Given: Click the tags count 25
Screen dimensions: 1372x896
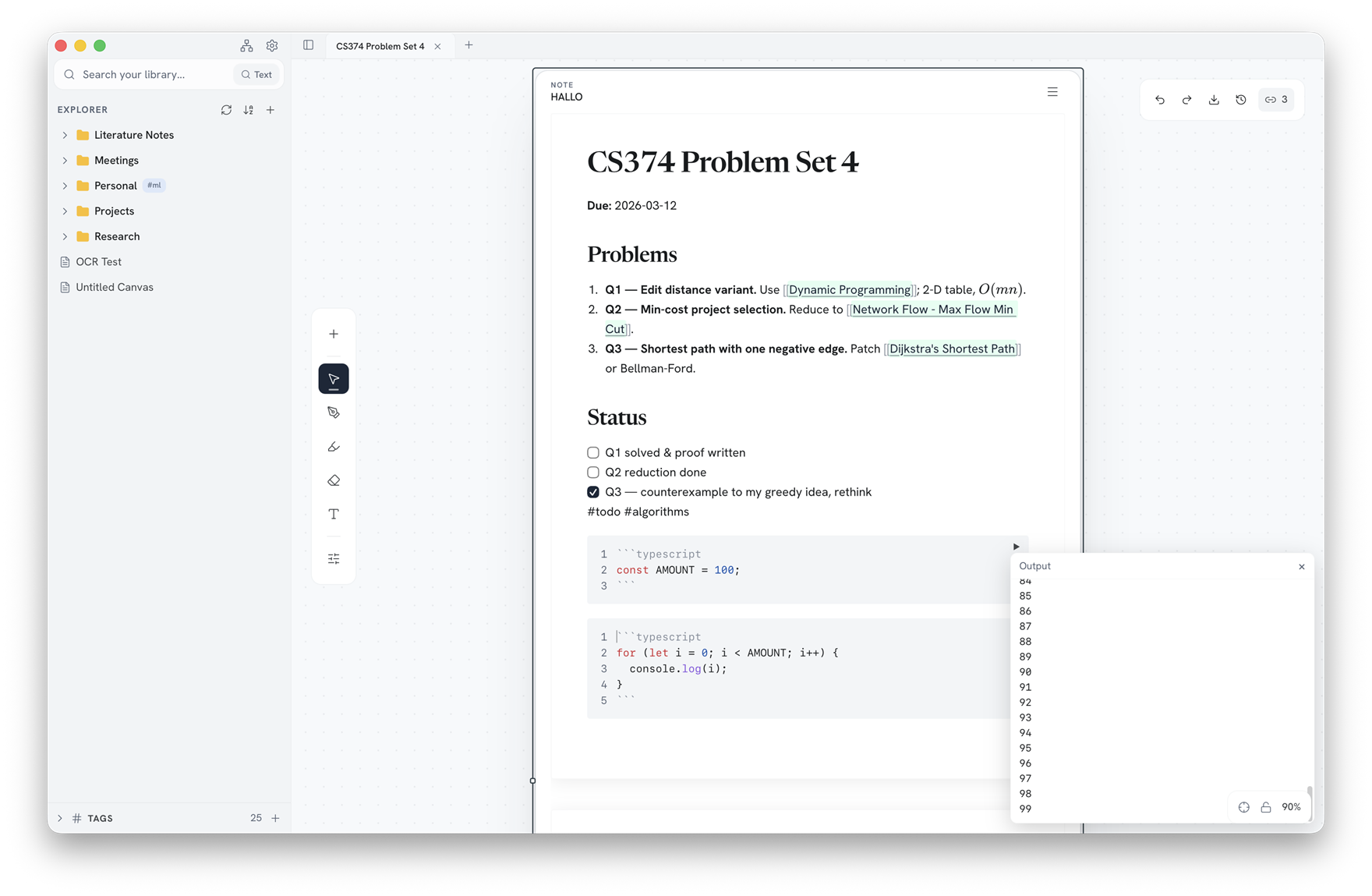Looking at the screenshot, I should click(256, 818).
